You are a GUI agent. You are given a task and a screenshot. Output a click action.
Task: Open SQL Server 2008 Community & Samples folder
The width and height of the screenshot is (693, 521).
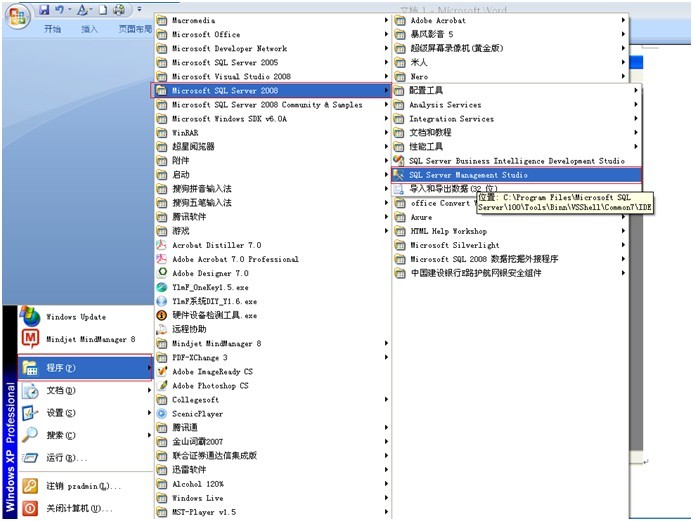pos(272,105)
